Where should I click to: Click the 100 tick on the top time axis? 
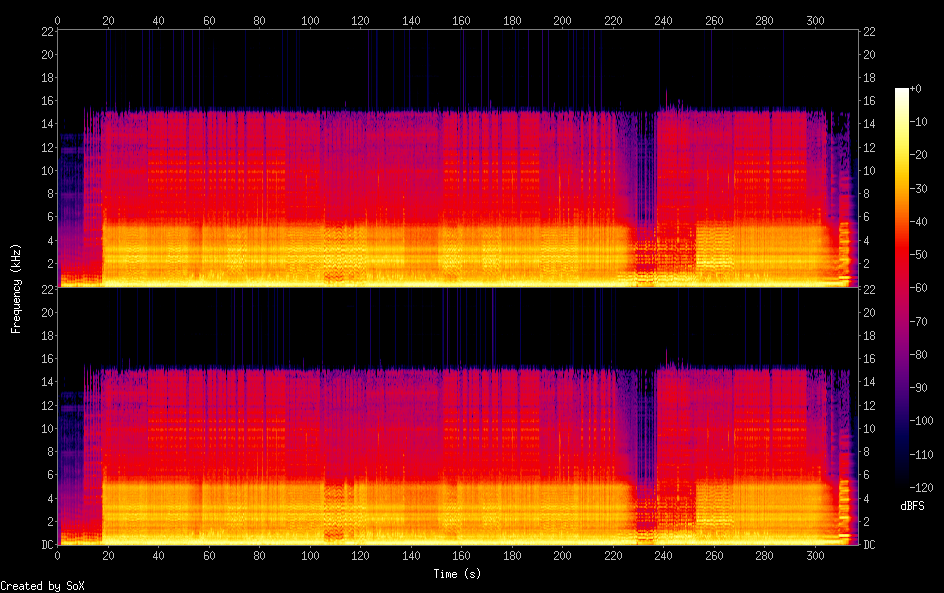pos(310,20)
